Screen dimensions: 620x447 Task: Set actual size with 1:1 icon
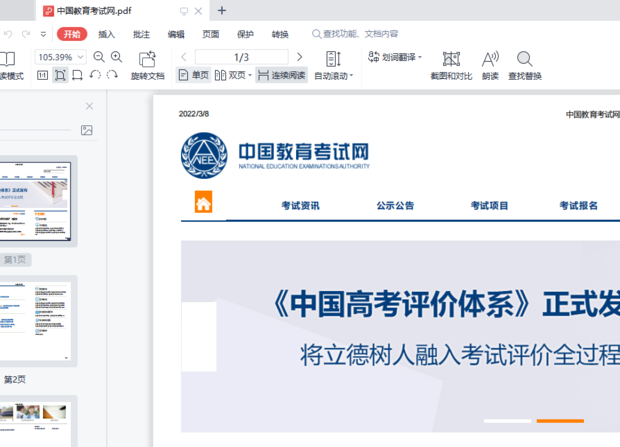click(x=42, y=75)
